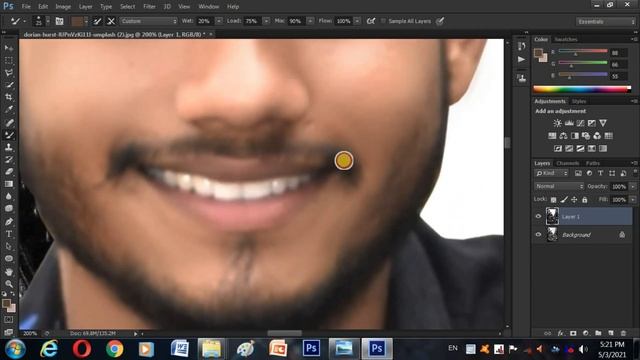Image resolution: width=640 pixels, height=360 pixels.
Task: Open the Load value dropdown arrow
Action: click(x=266, y=21)
